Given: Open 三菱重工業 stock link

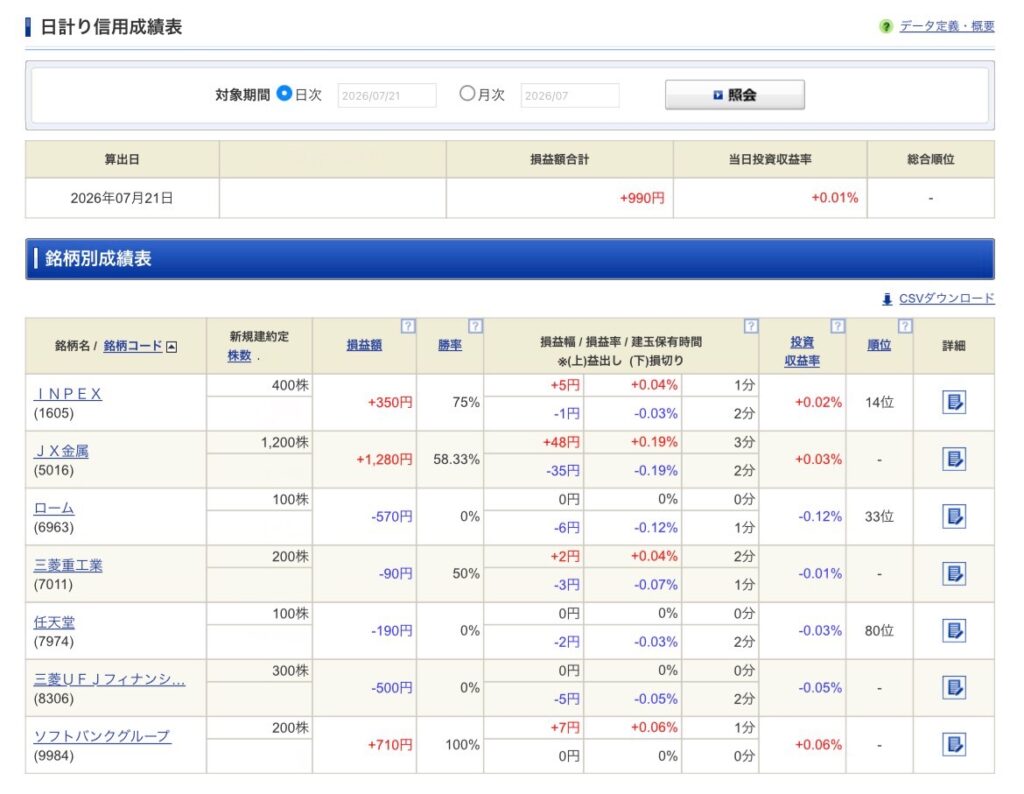Looking at the screenshot, I should point(68,565).
